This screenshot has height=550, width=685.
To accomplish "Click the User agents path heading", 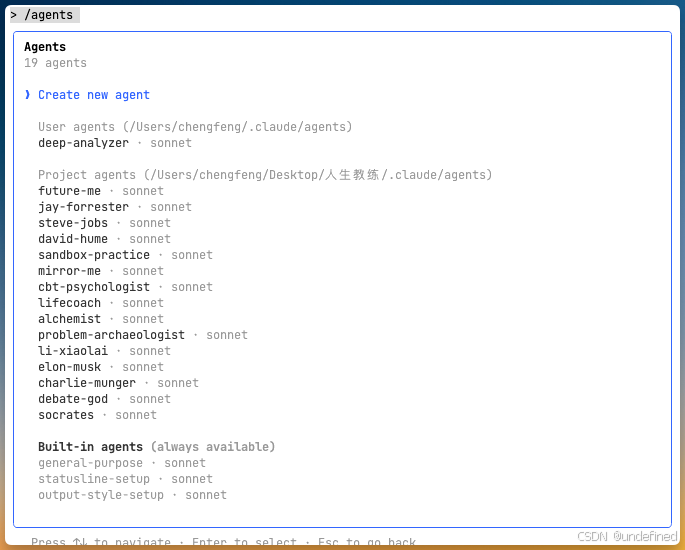I will 195,127.
